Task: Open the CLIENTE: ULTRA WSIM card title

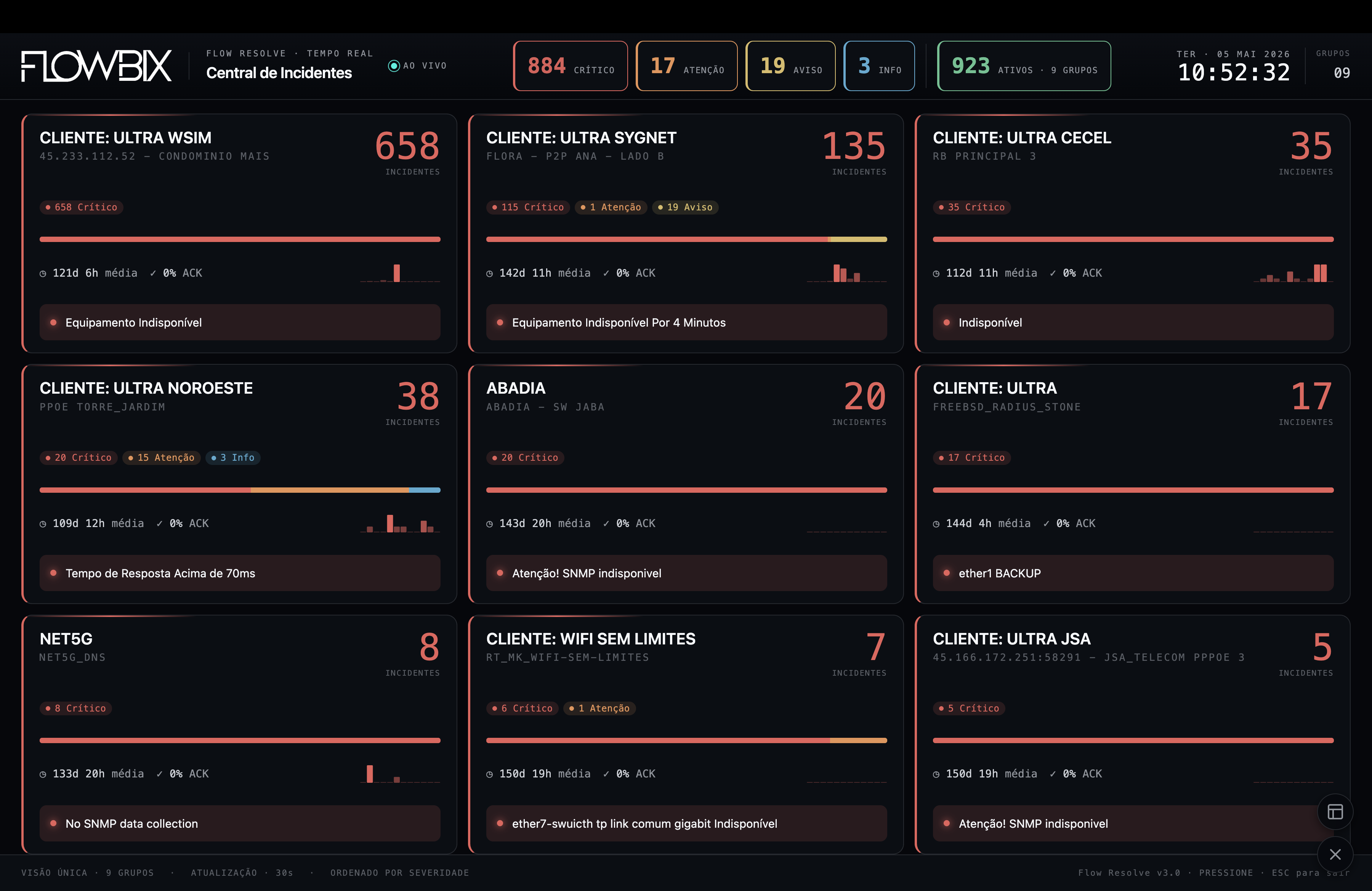Action: (x=126, y=138)
